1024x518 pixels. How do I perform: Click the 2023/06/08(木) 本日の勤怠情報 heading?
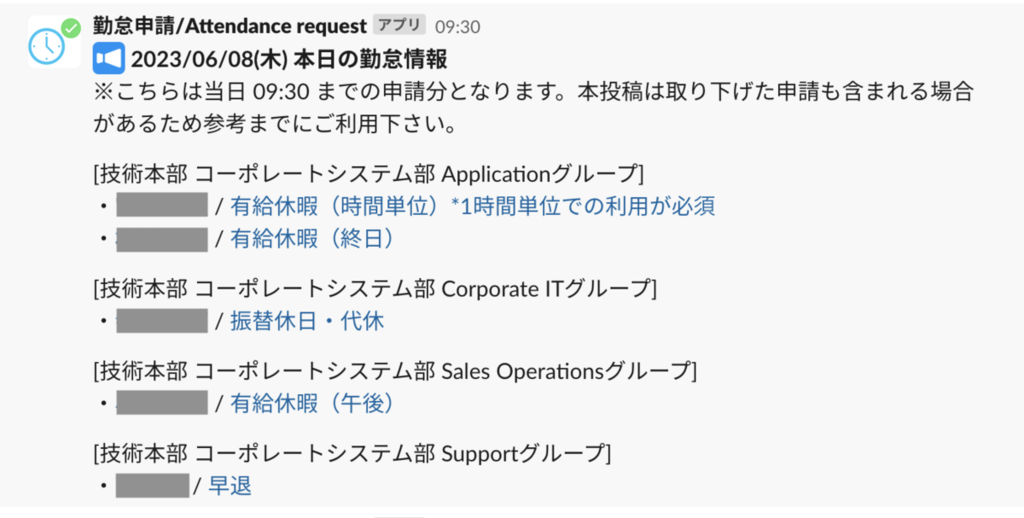pyautogui.click(x=289, y=59)
